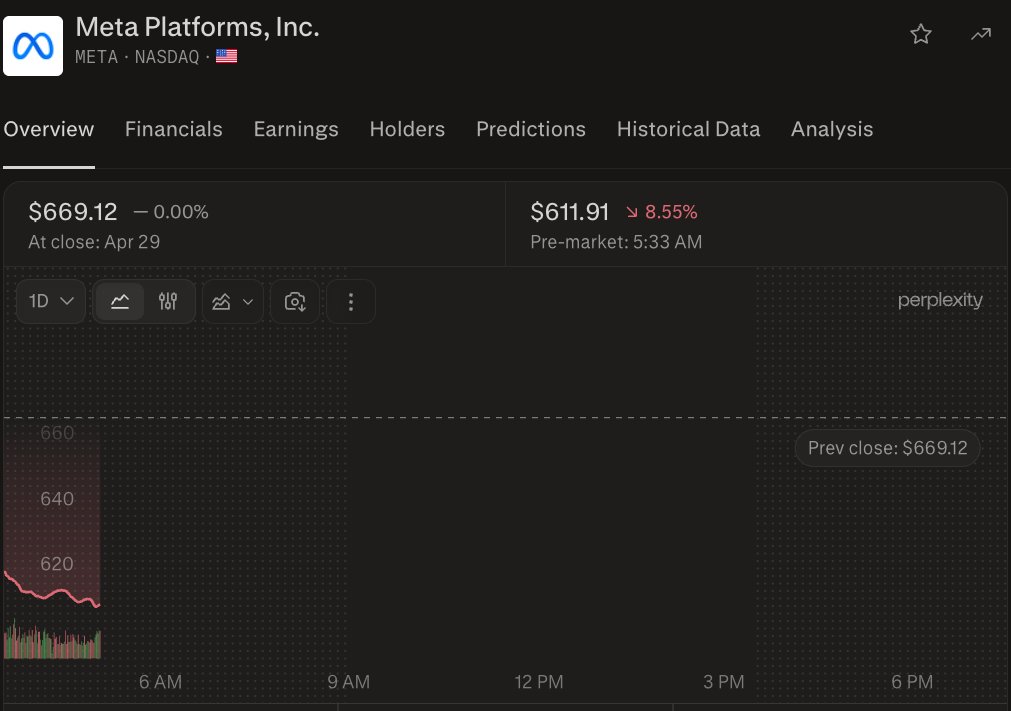The width and height of the screenshot is (1011, 711).
Task: Open the three-dot more options menu
Action: [x=351, y=301]
